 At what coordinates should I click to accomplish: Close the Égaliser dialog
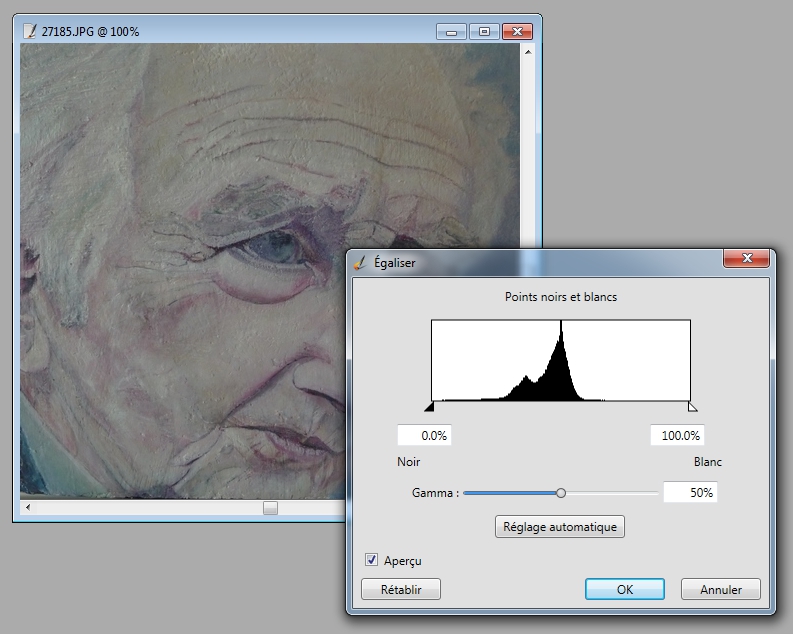point(746,258)
